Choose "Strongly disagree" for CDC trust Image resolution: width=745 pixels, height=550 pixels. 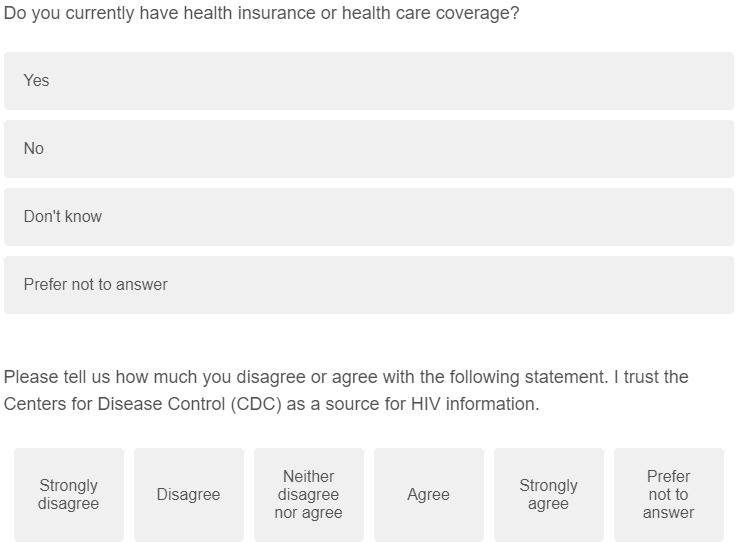click(69, 495)
